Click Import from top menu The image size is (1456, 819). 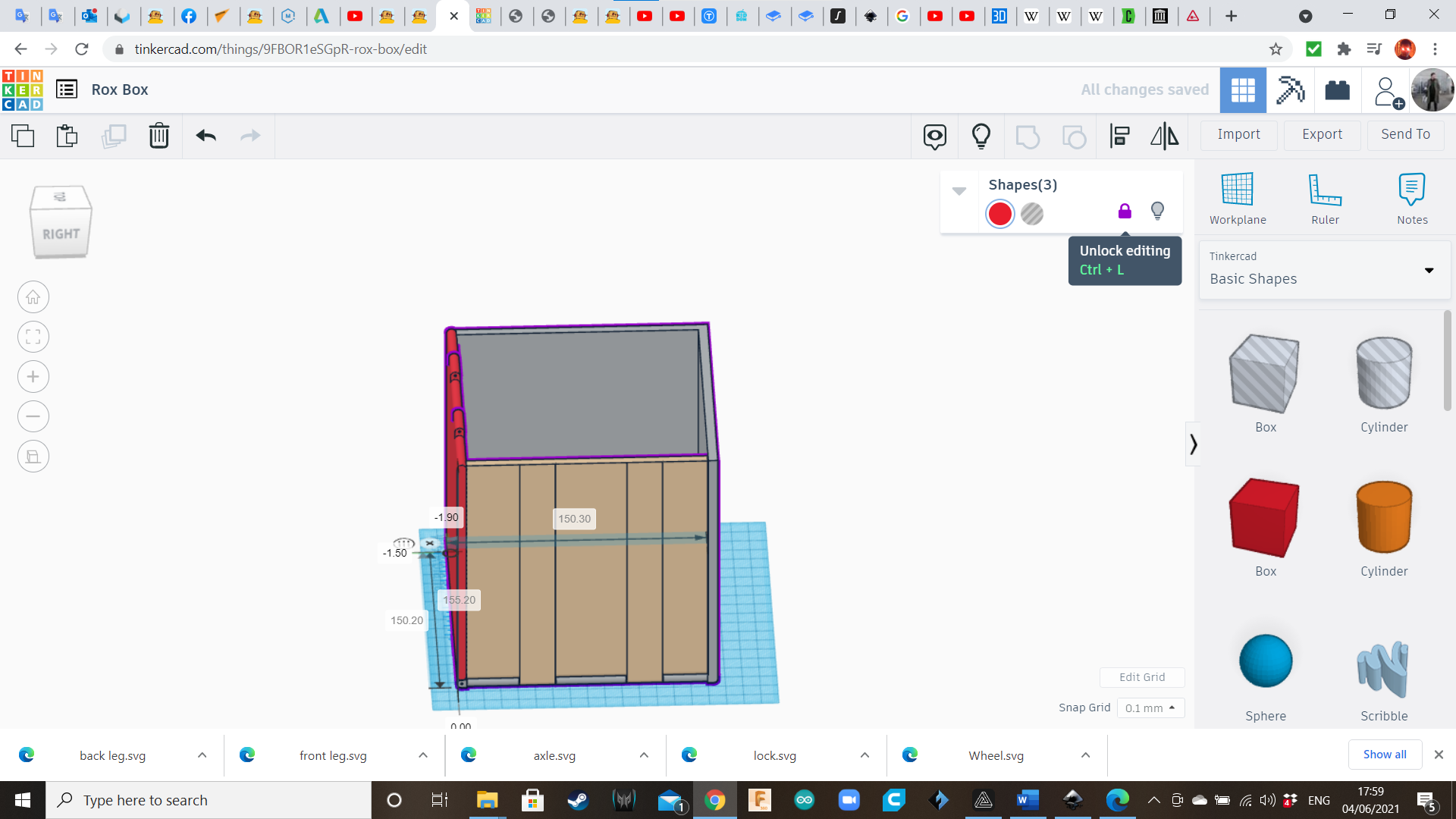1238,134
